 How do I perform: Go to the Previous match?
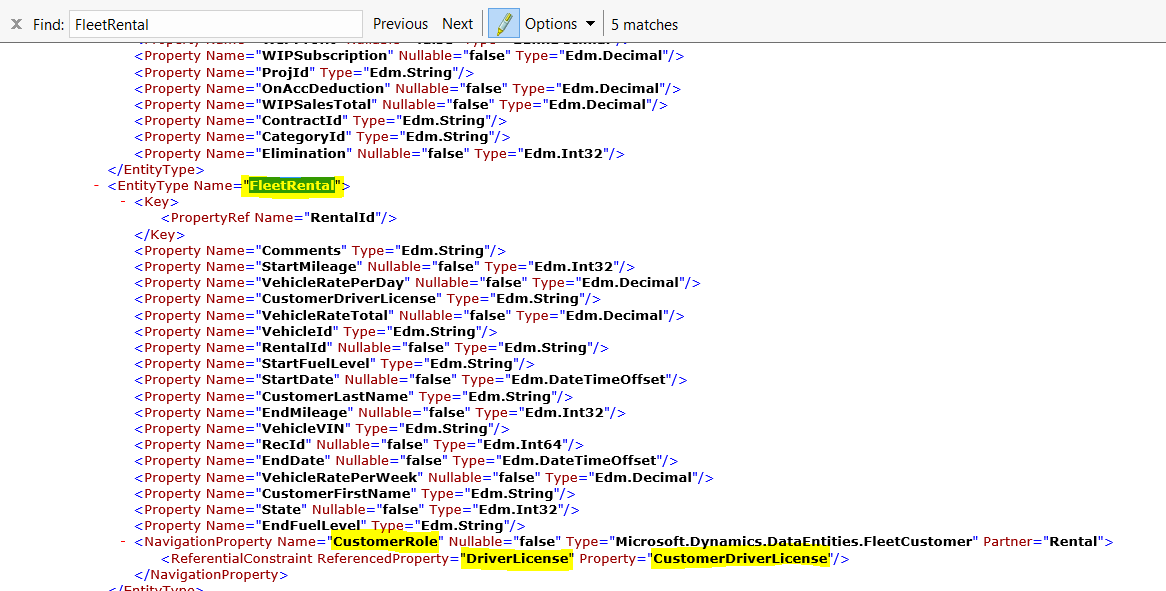coord(400,24)
